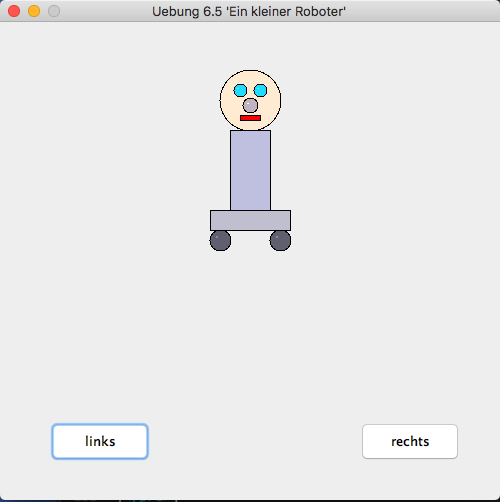Click the disabled gray zoom button
500x502 pixels.
pos(54,11)
